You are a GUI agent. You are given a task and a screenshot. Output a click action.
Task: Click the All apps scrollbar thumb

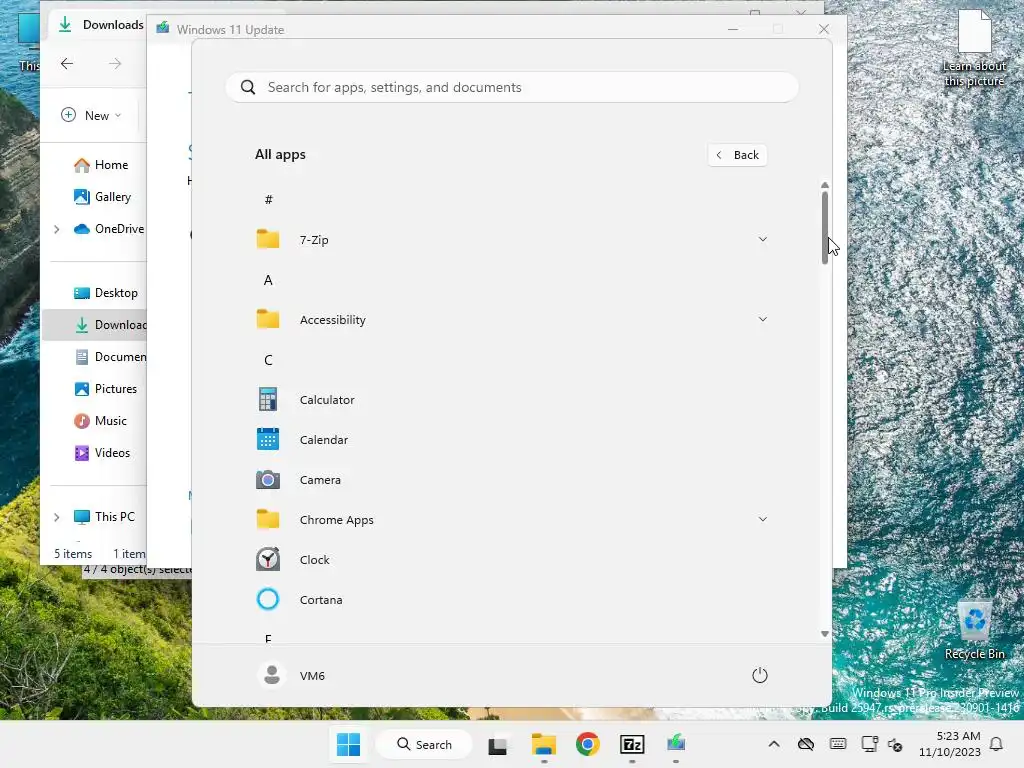[x=825, y=227]
